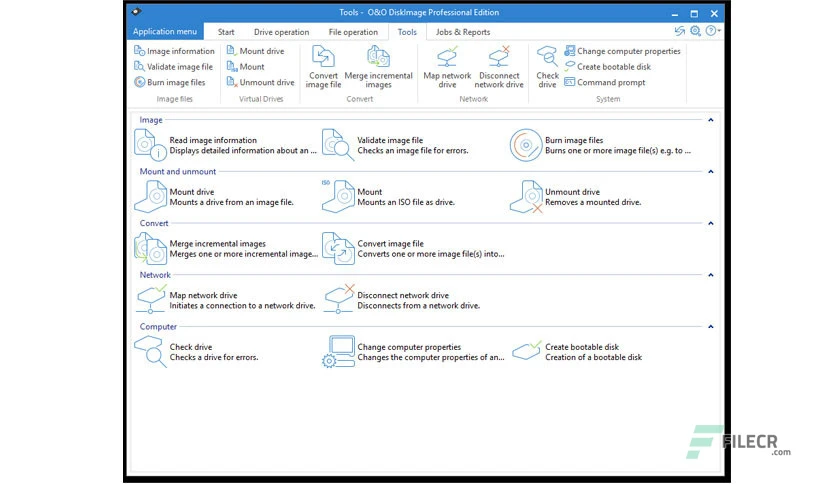Open the help question mark dropdown
The width and height of the screenshot is (836, 484).
point(713,31)
